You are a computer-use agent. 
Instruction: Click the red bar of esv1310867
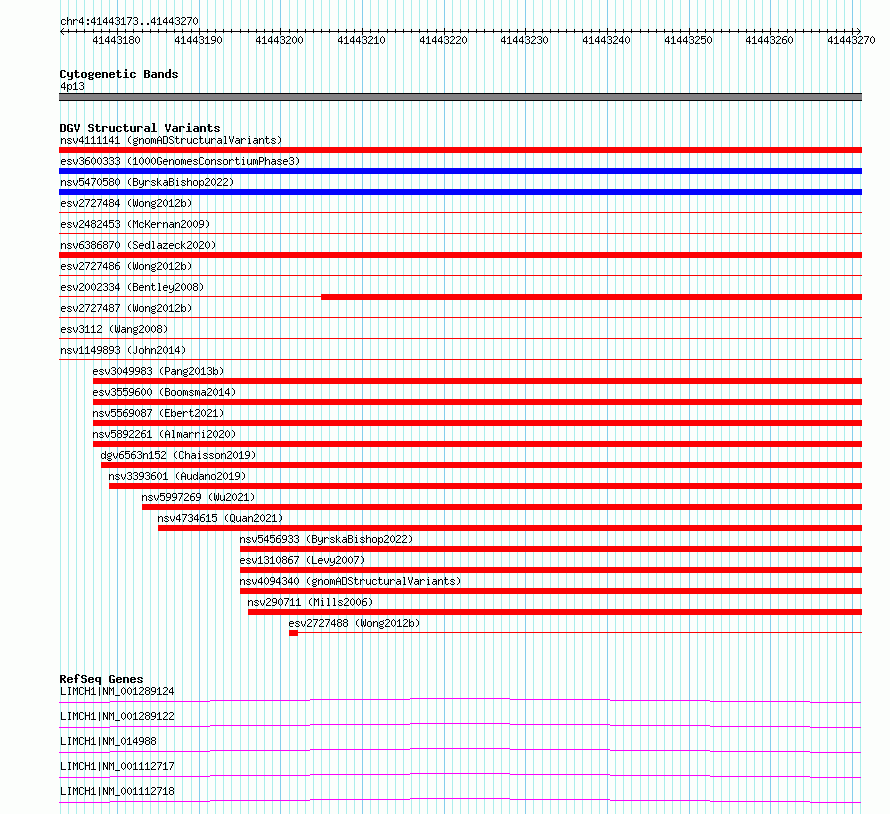click(551, 570)
